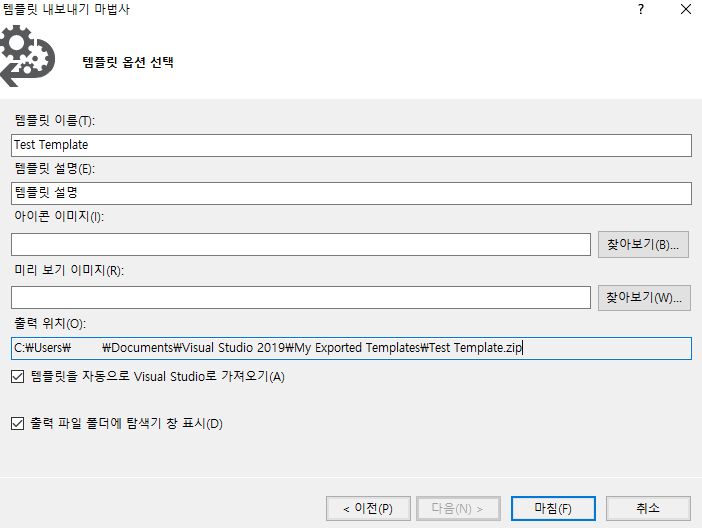Close the template export wizard window
The width and height of the screenshot is (702, 528).
tap(685, 9)
